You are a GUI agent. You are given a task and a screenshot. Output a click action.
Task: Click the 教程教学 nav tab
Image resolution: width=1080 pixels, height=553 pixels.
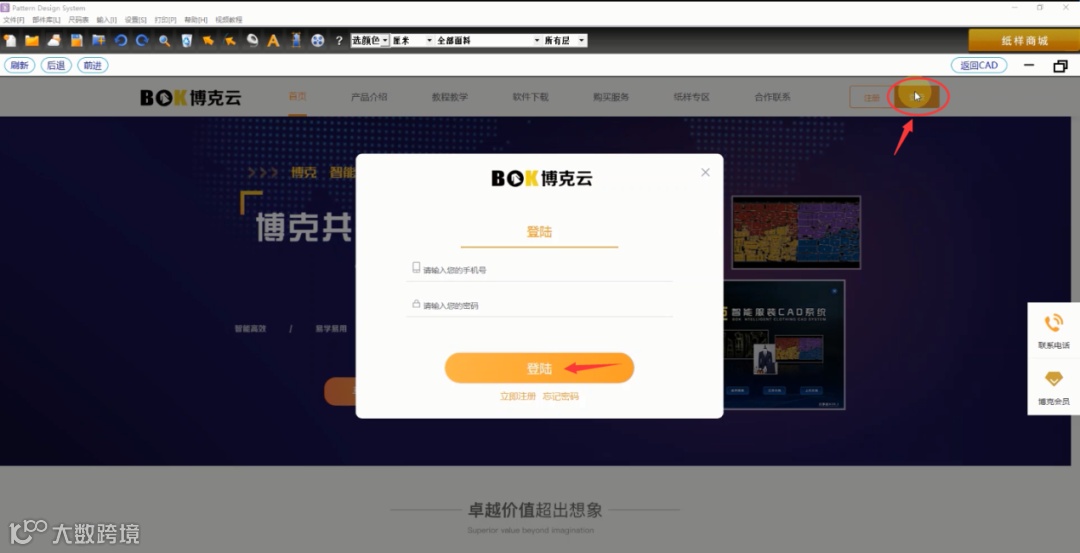(450, 97)
